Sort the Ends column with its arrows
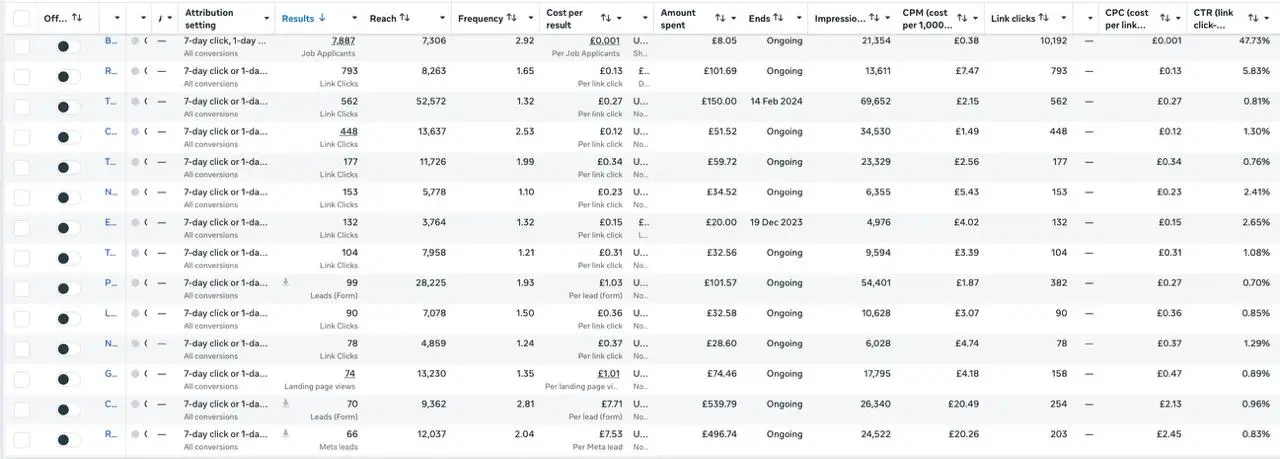This screenshot has width=1280, height=459. pos(779,18)
